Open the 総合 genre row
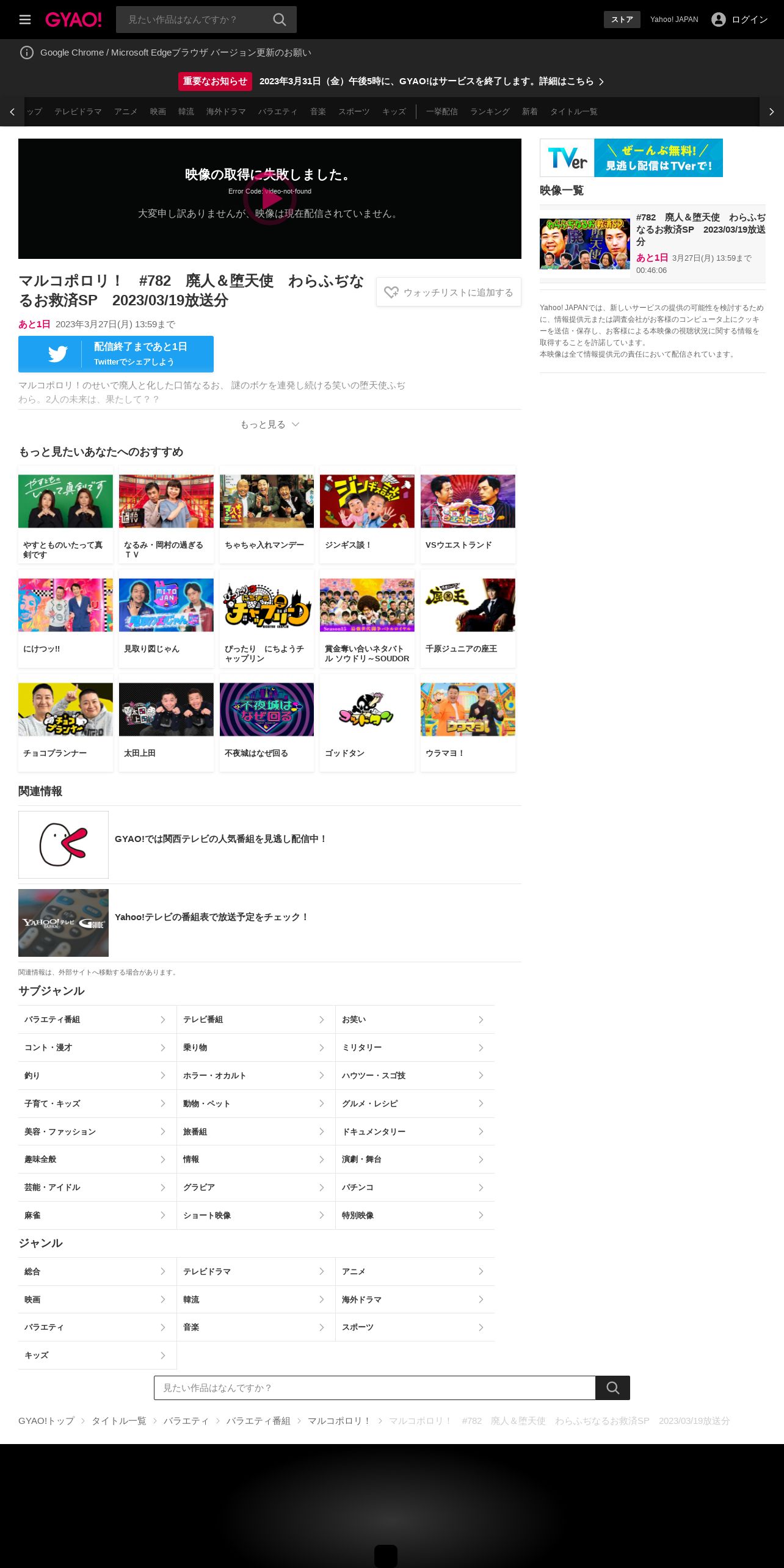 (x=97, y=1272)
